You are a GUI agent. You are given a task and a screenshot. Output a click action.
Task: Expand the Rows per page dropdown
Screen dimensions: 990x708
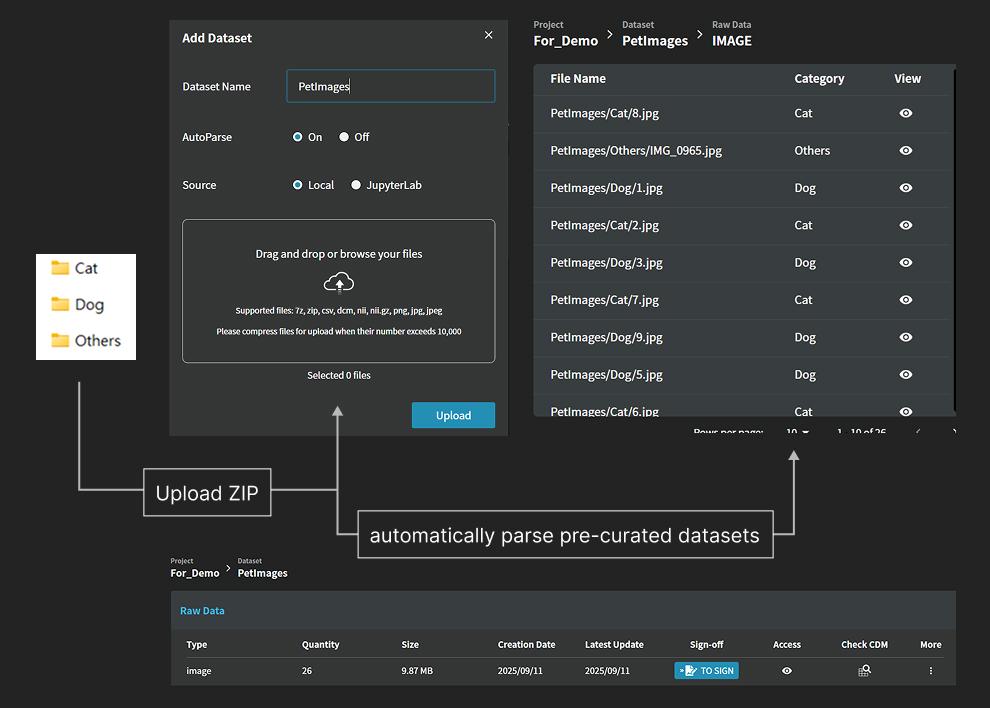(x=797, y=432)
